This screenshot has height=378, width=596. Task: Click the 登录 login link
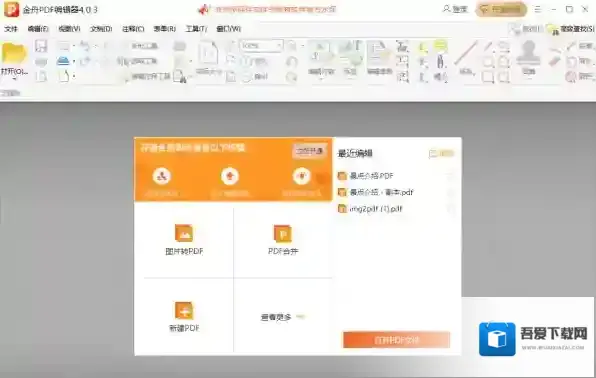pos(455,9)
